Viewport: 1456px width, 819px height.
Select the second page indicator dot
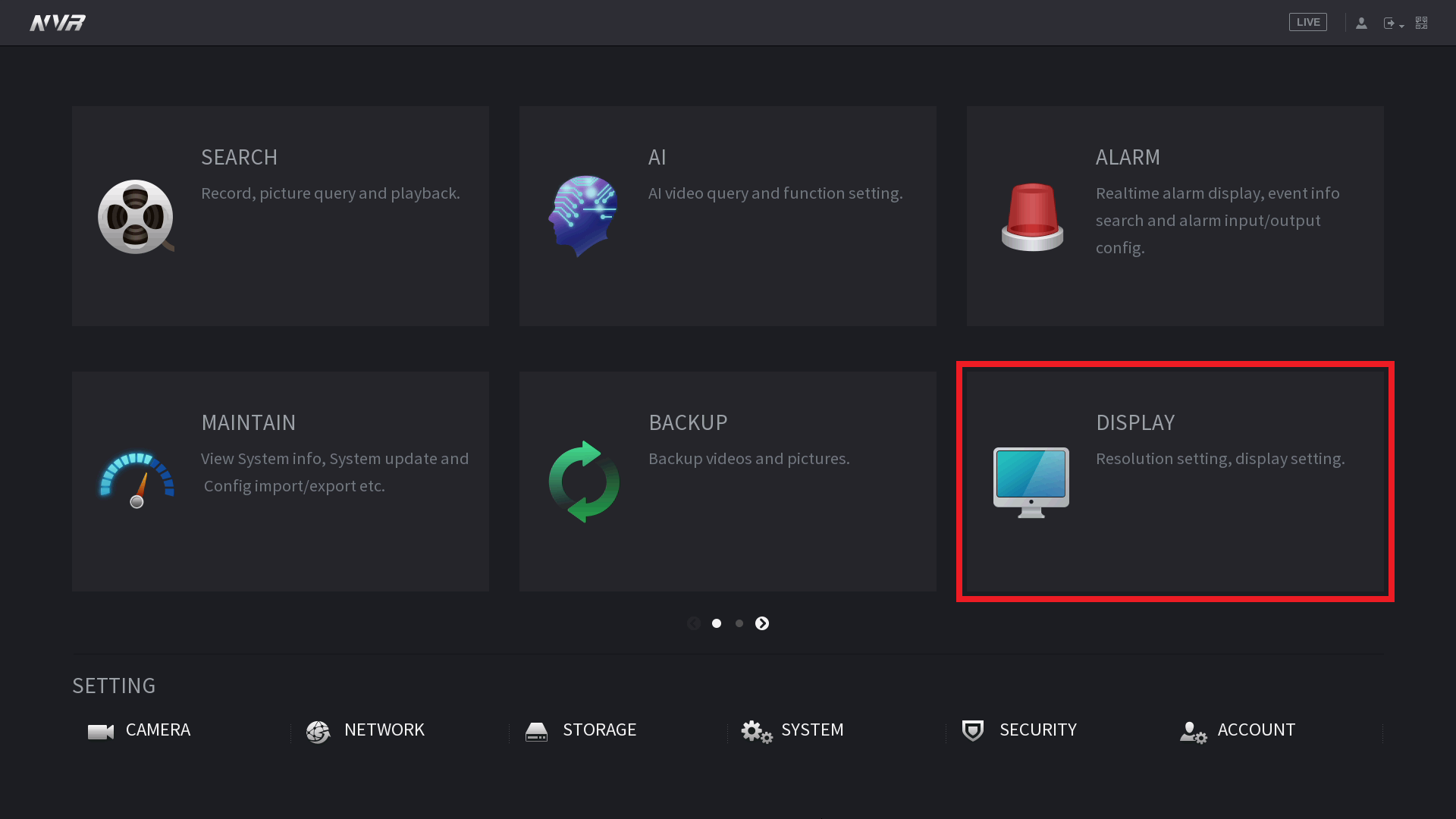(x=739, y=623)
